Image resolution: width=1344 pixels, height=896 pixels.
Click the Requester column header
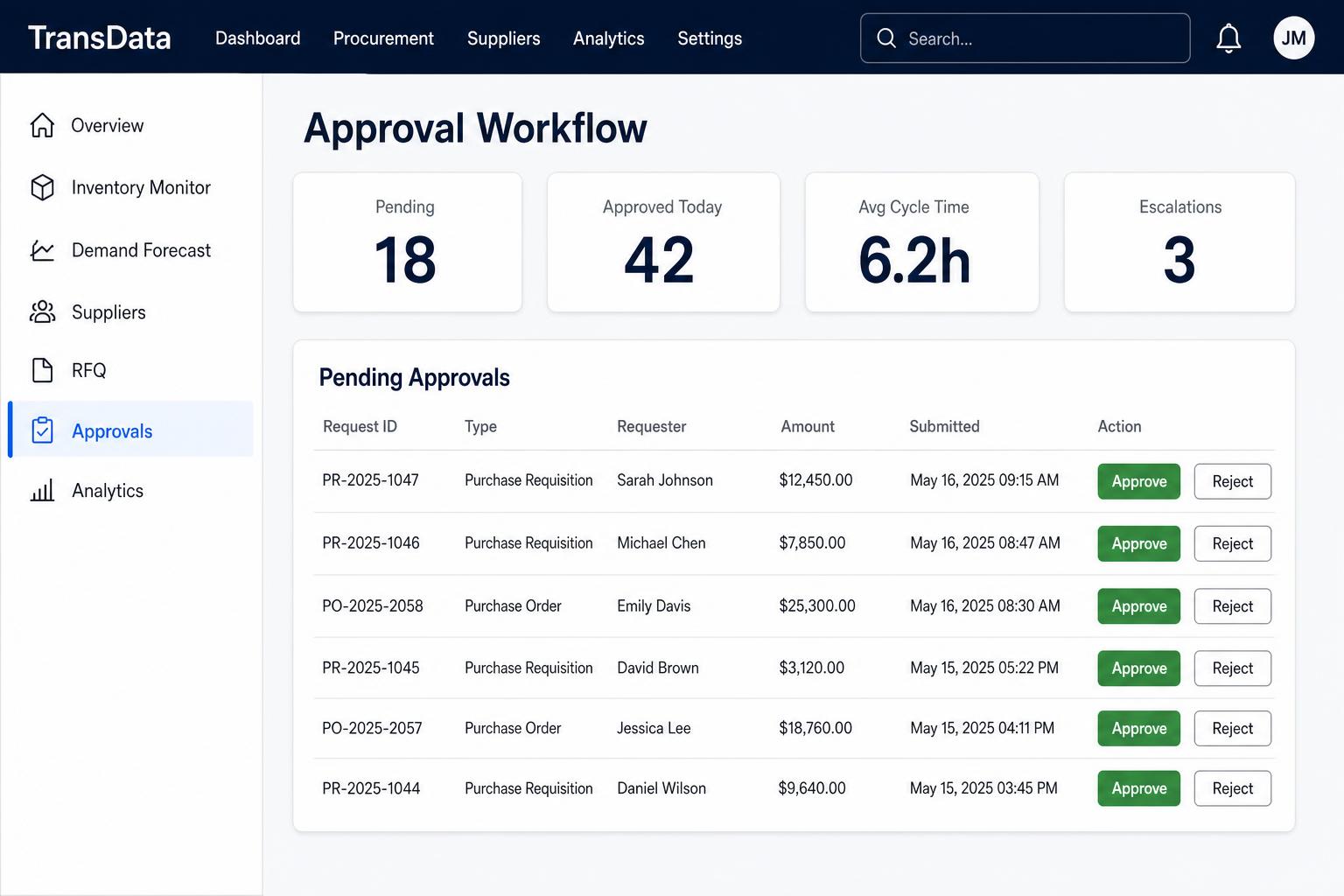pos(651,426)
